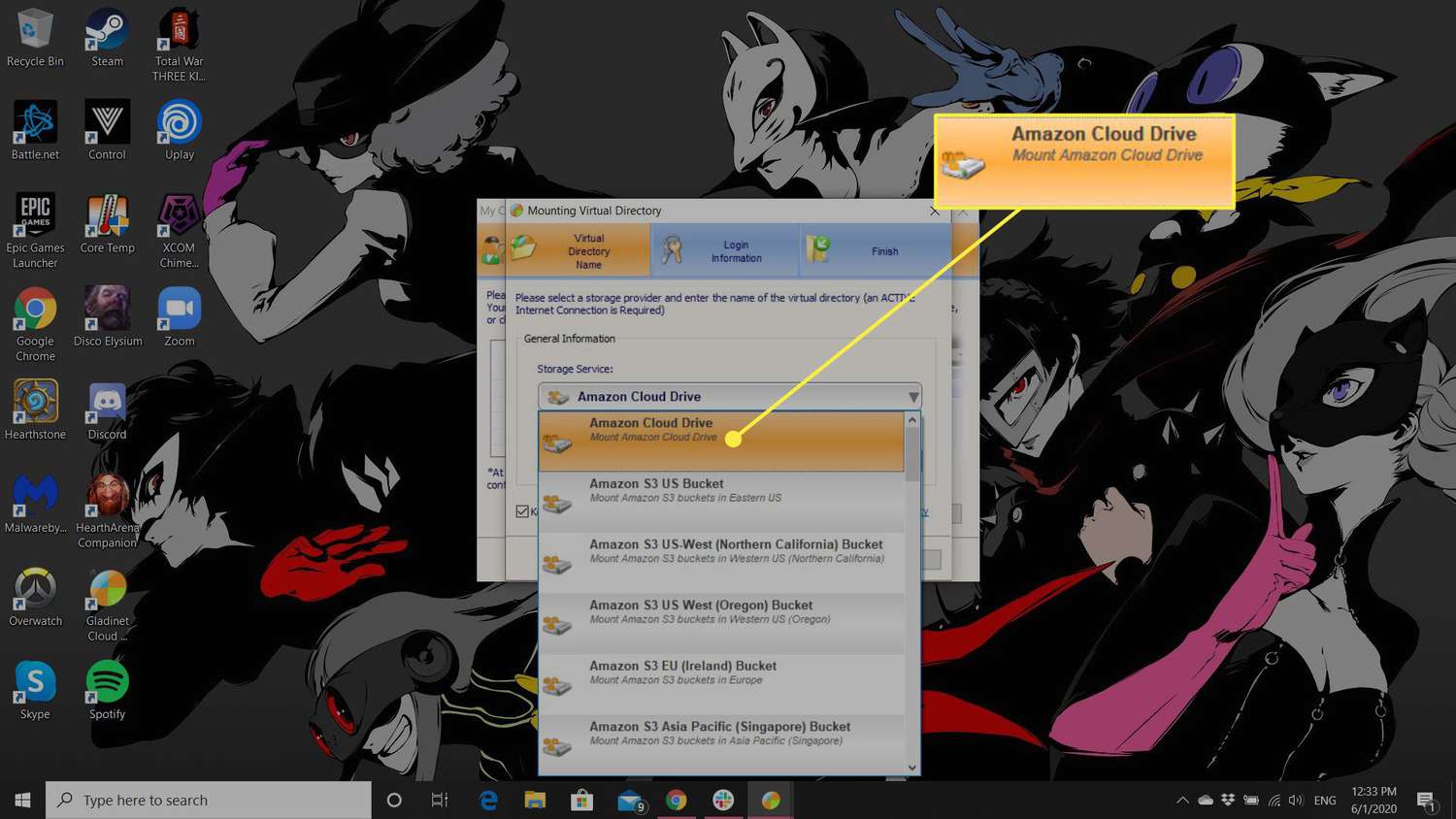Open the Epic Games Launcher icon

(35, 231)
